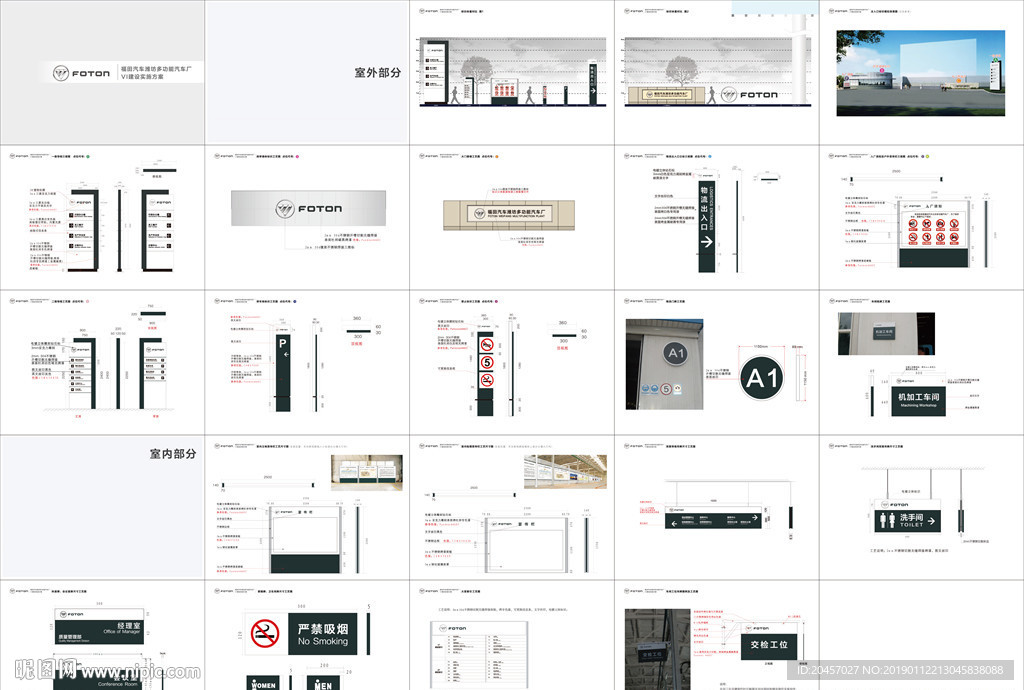Click the workshop photo with hanging '交检工位' sign

pos(657,649)
